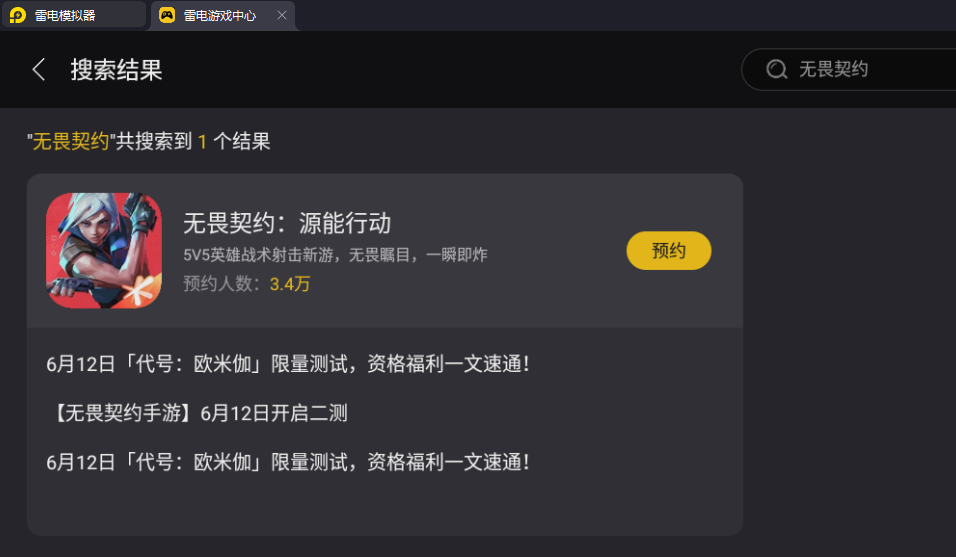
Task: Click empty area below the news list
Action: coord(385,505)
